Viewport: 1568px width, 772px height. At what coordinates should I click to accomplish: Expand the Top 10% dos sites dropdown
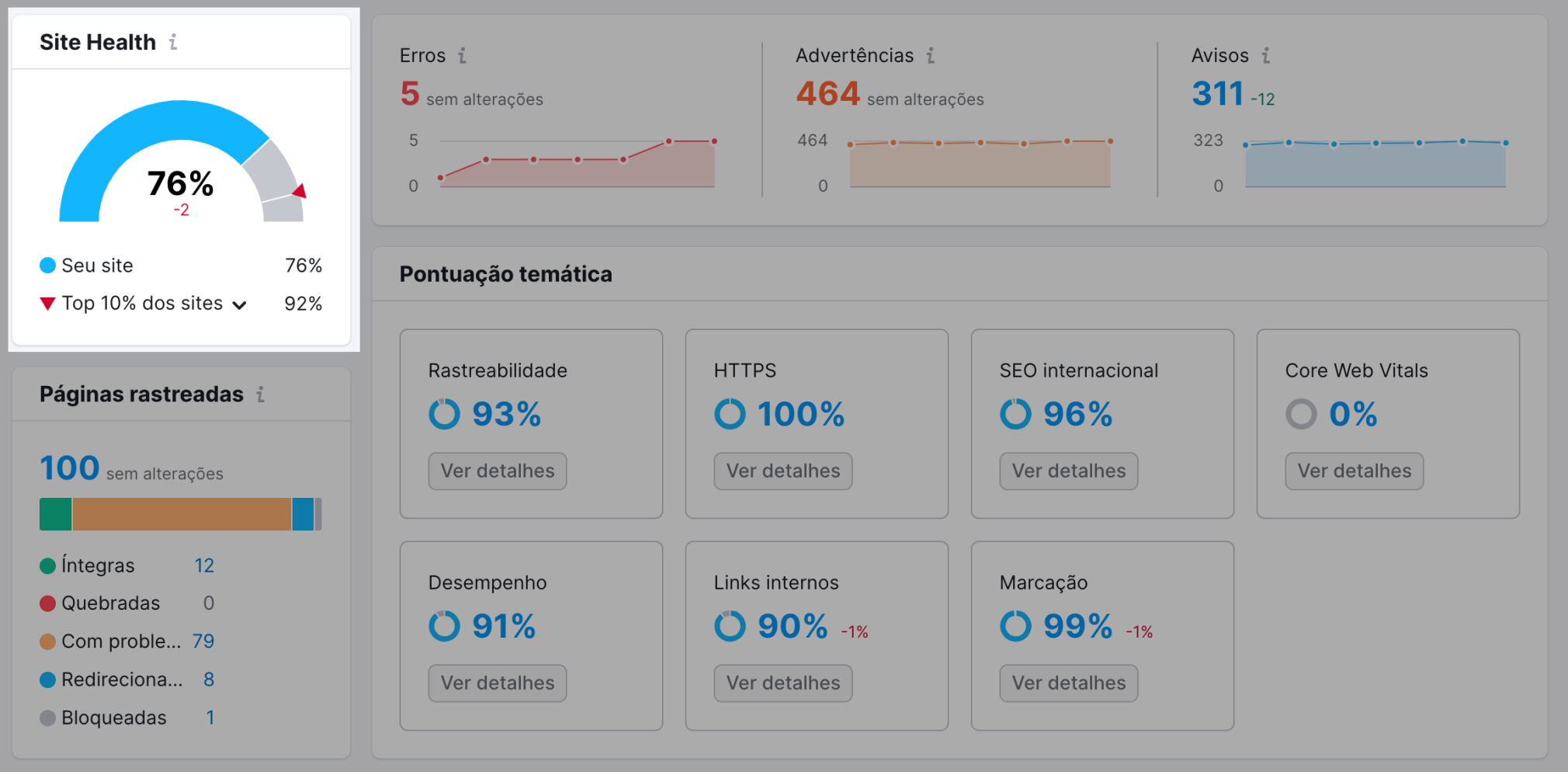pos(239,304)
